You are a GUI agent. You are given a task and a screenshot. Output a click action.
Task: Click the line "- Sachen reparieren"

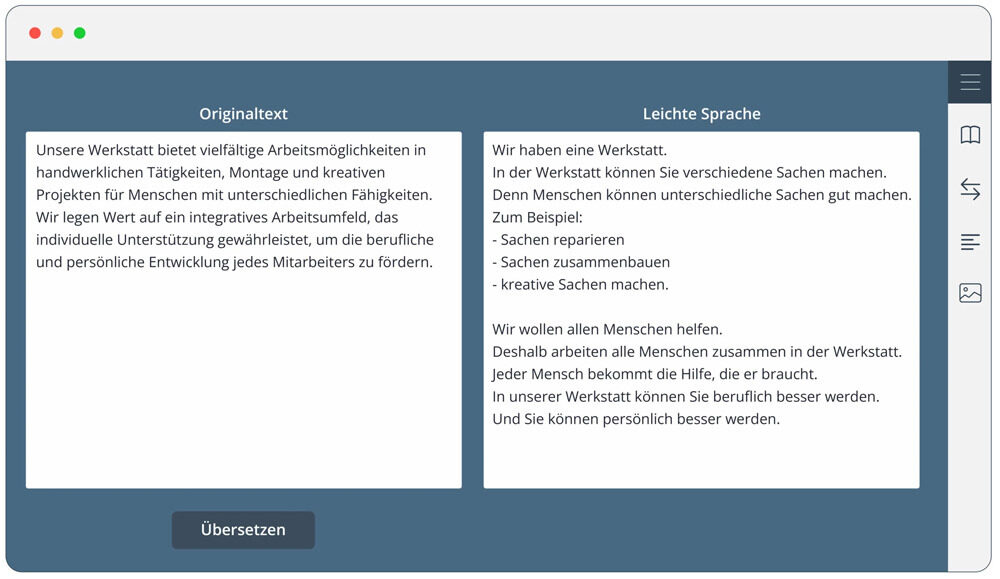click(559, 240)
